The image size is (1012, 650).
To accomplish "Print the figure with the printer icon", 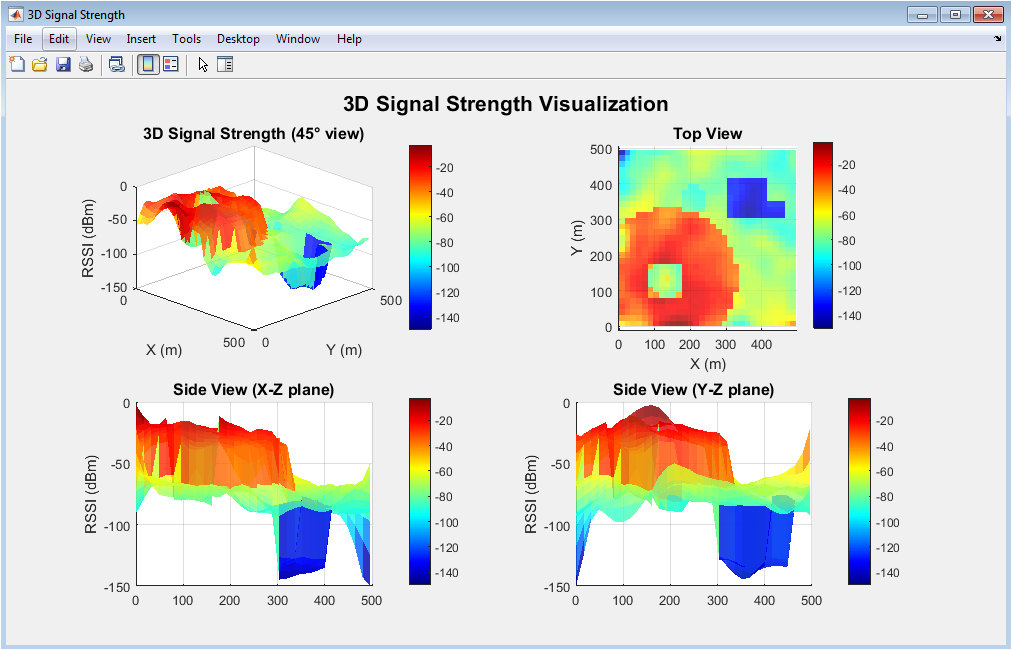I will coord(86,65).
